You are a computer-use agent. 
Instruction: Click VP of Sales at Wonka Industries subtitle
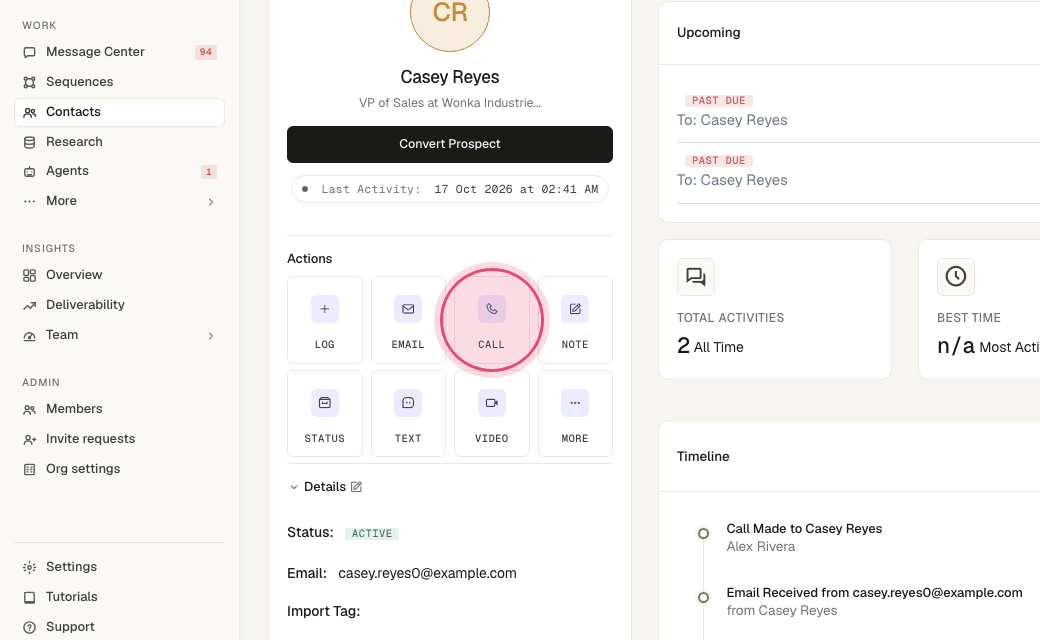(x=450, y=103)
